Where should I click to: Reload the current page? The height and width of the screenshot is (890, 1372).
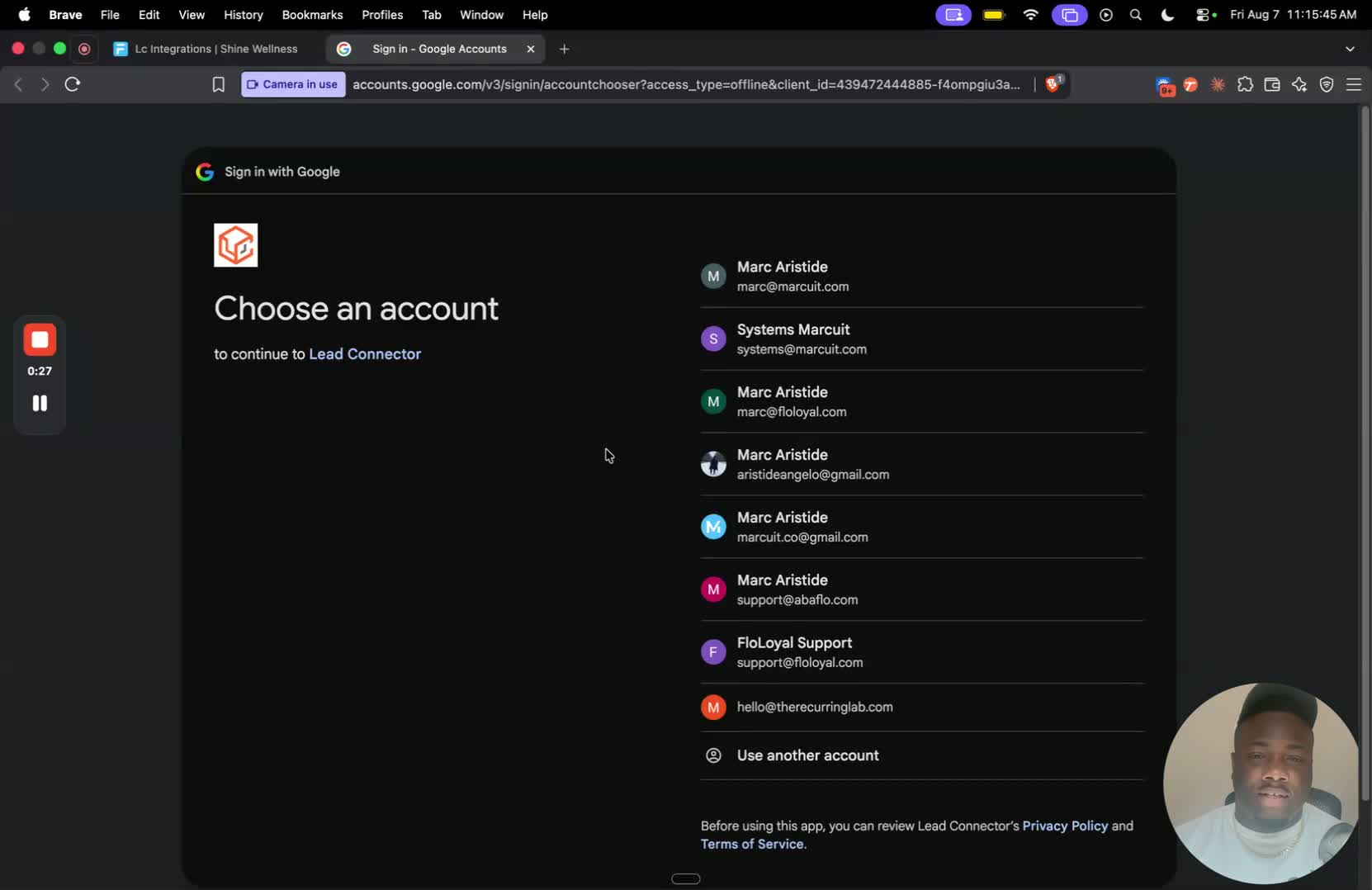[x=73, y=84]
